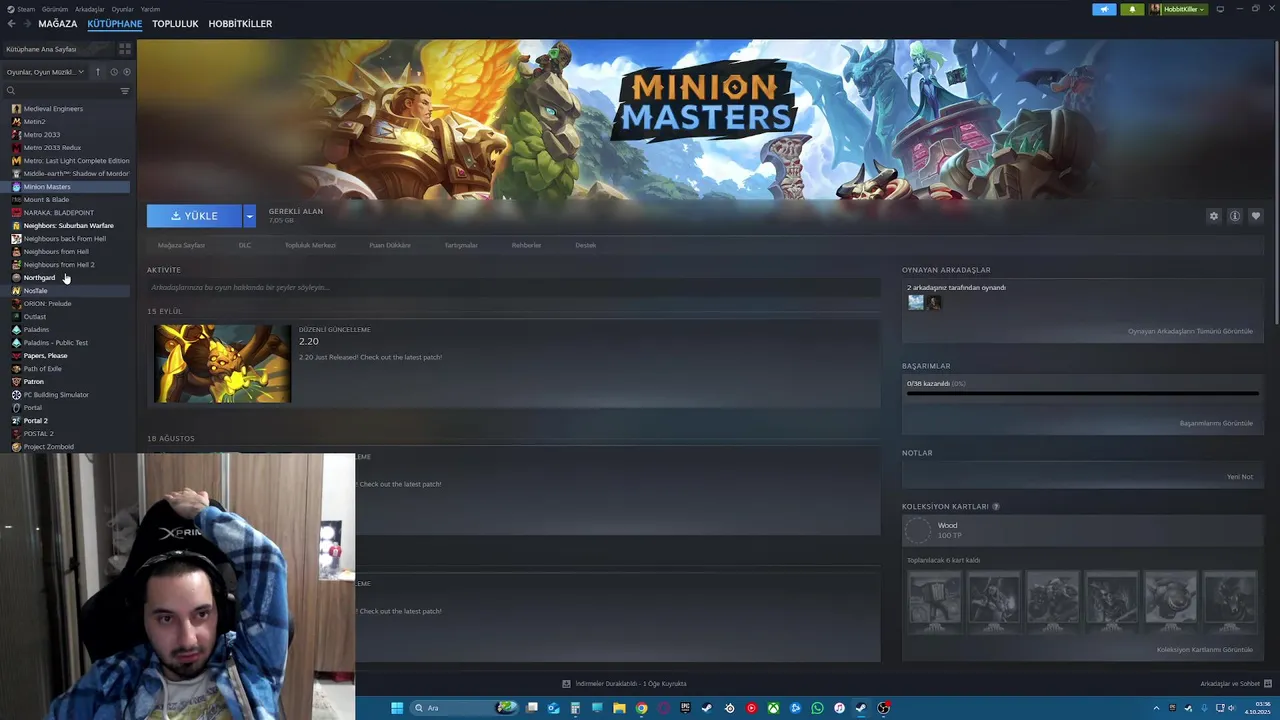
Task: Switch to the TOPLULUK tab
Action: pos(175,24)
